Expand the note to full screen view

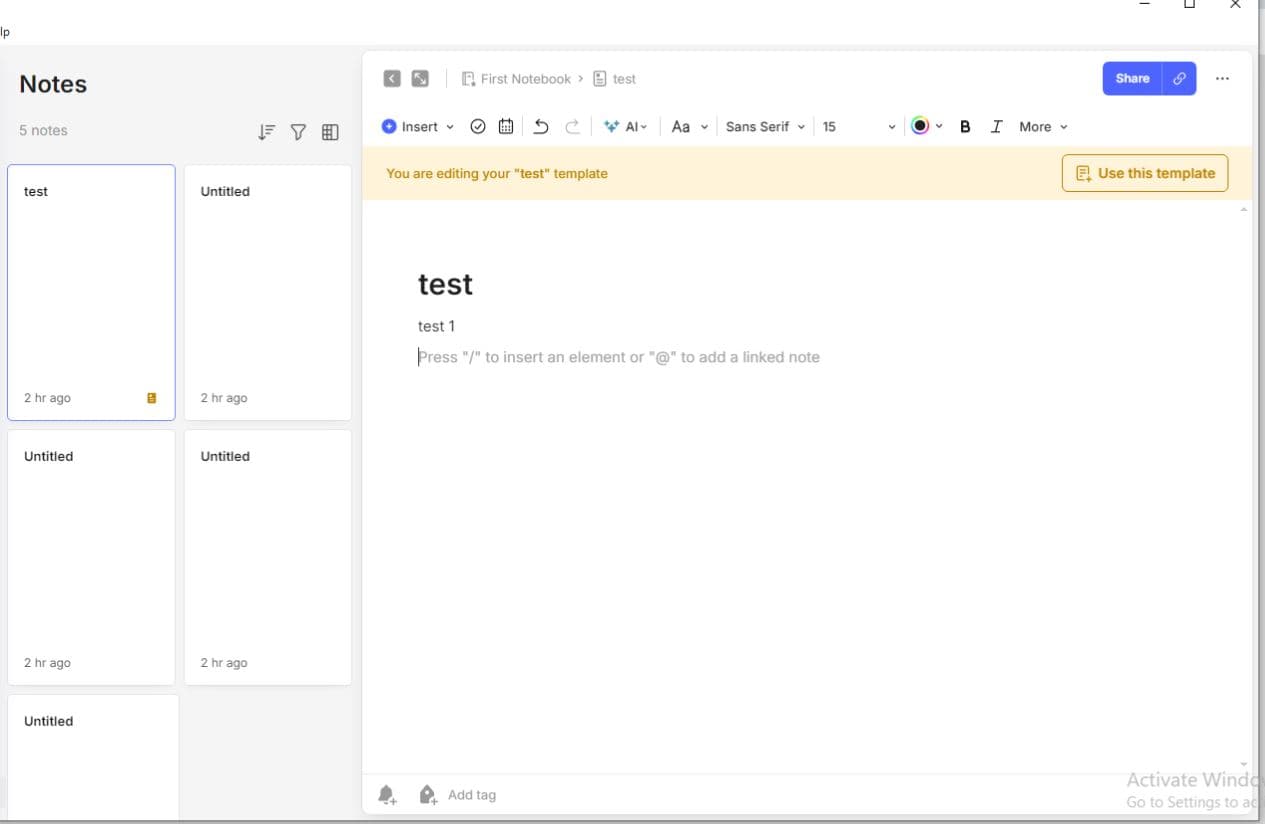pyautogui.click(x=419, y=77)
